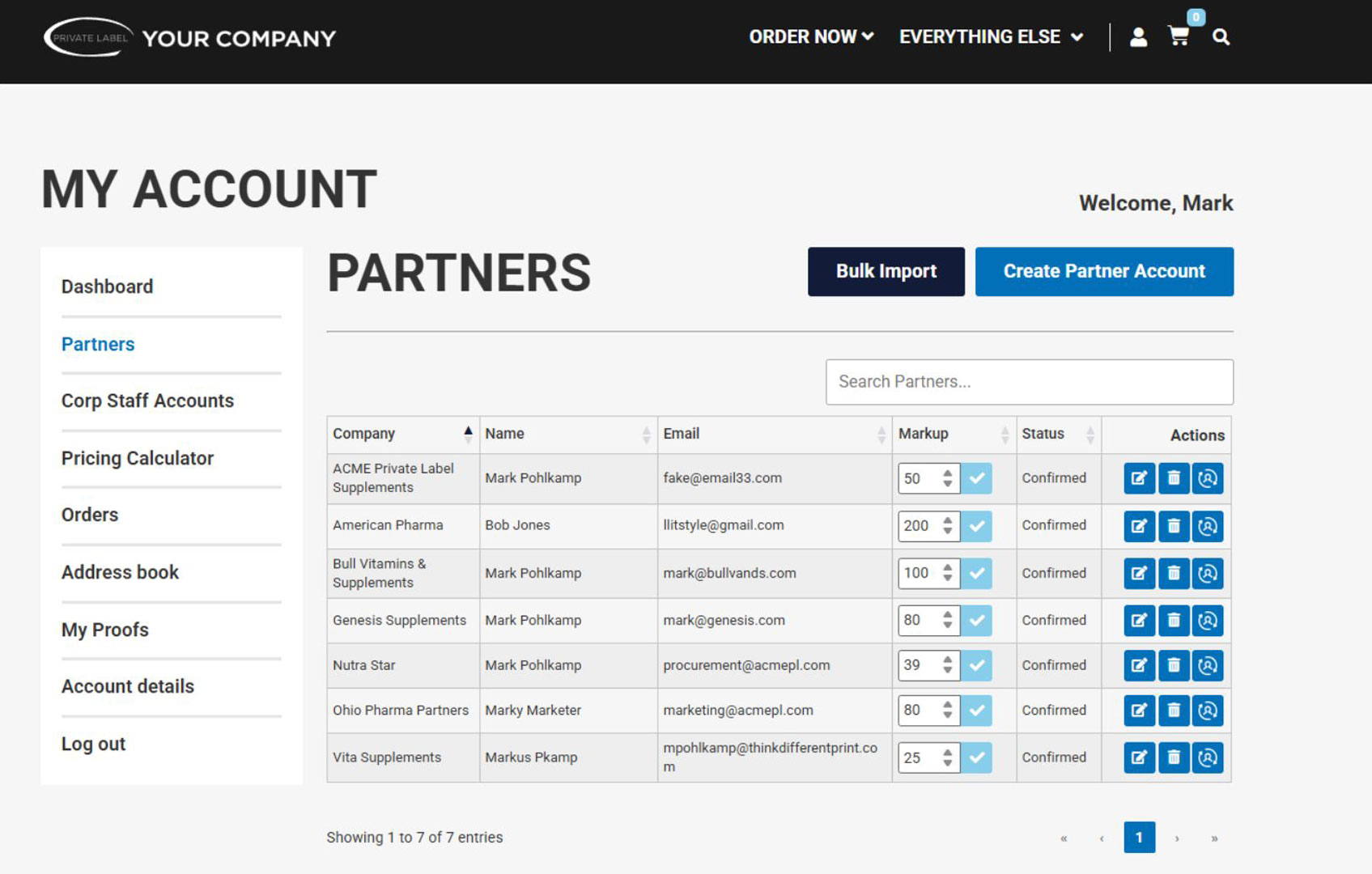Confirm markup checkmark for ACME Private Label
Viewport: 1372px width, 874px height.
point(977,478)
